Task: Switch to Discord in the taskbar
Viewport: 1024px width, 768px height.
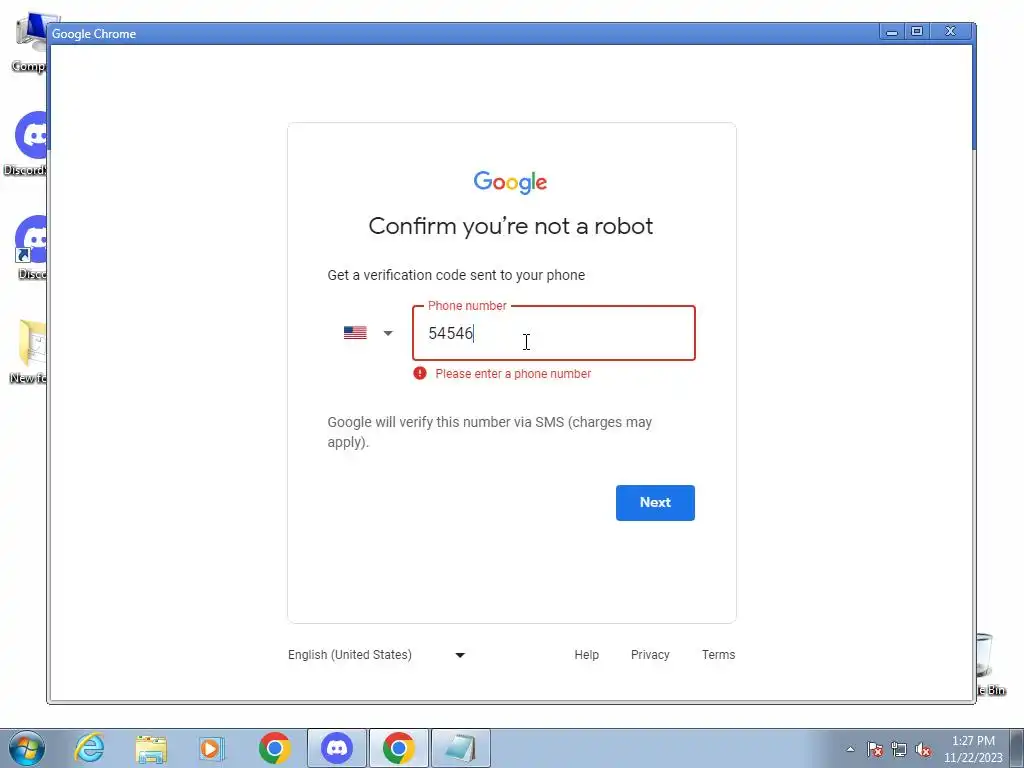Action: (337, 748)
